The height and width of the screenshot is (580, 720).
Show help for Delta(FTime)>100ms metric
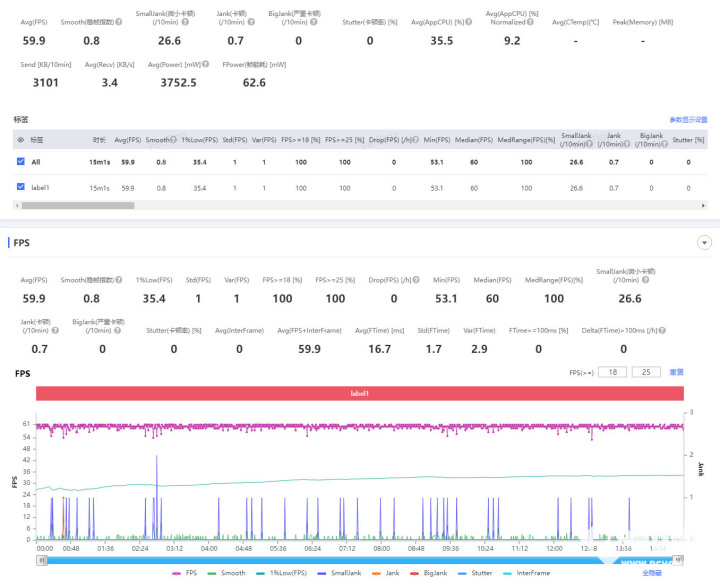tap(658, 330)
